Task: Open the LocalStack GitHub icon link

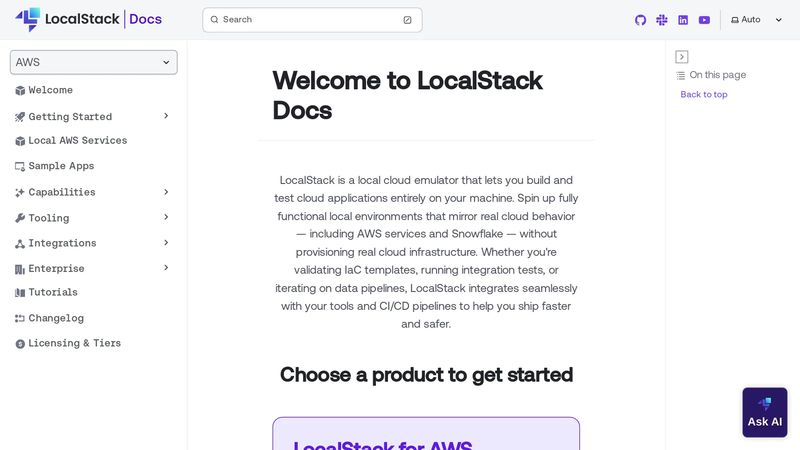Action: 640,20
